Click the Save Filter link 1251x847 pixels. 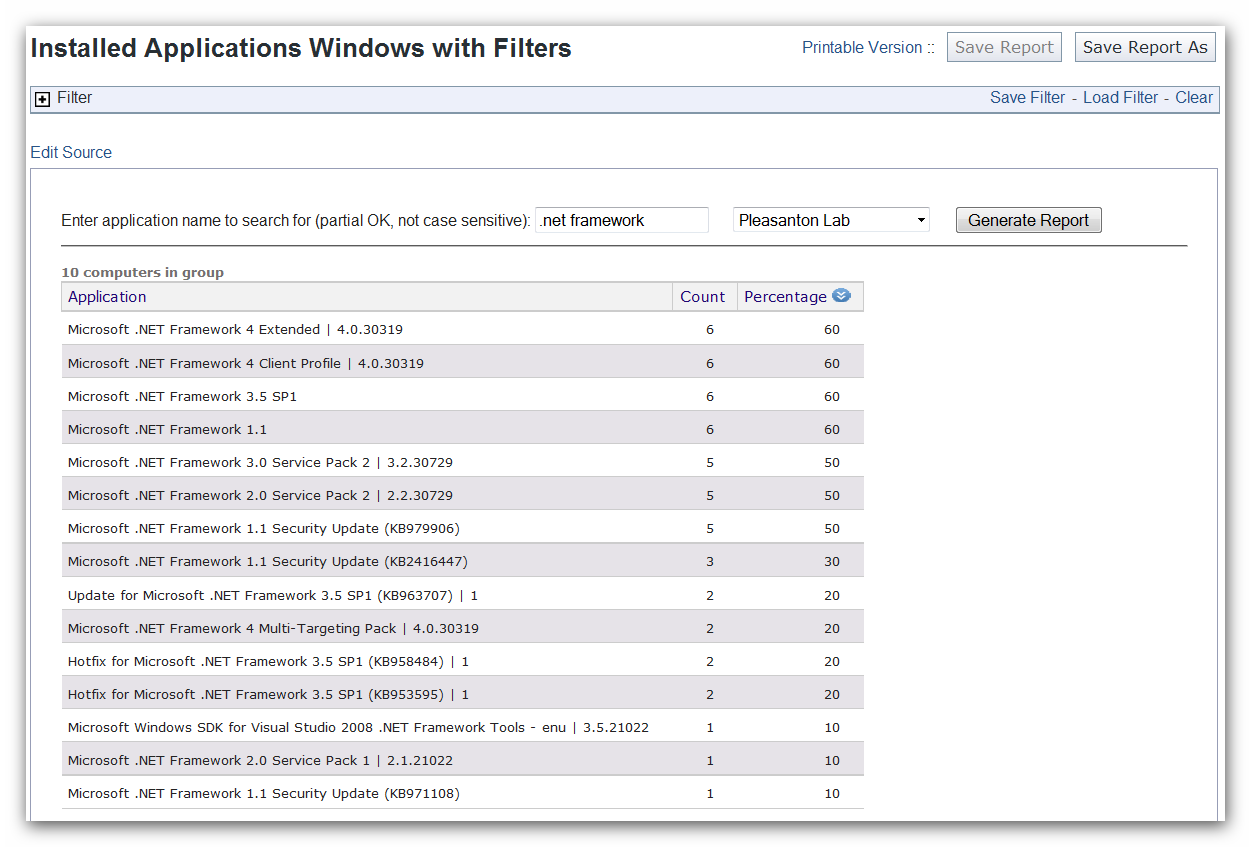pos(1027,97)
